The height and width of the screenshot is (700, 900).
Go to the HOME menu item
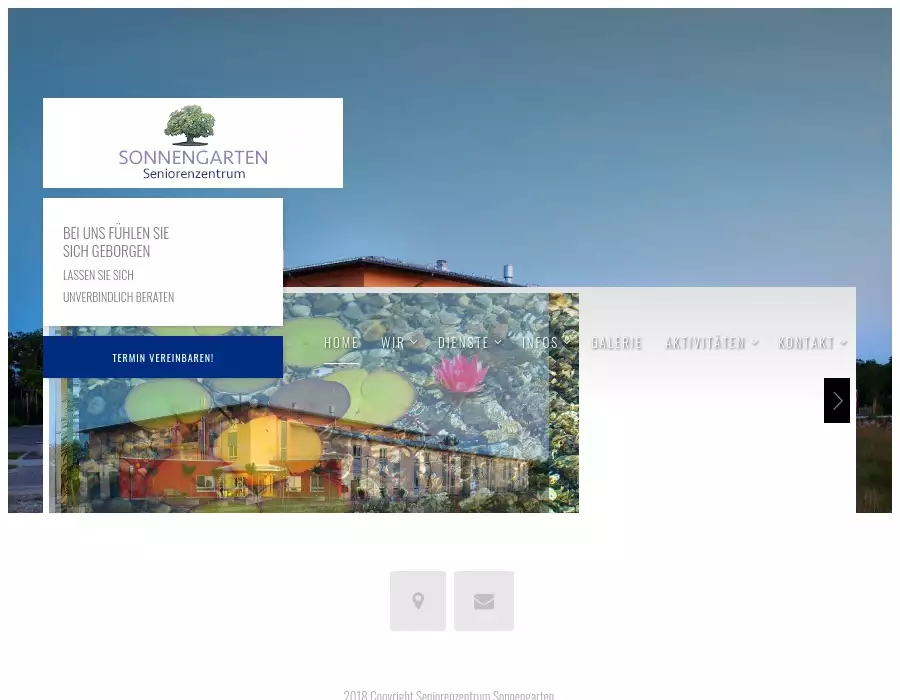341,343
